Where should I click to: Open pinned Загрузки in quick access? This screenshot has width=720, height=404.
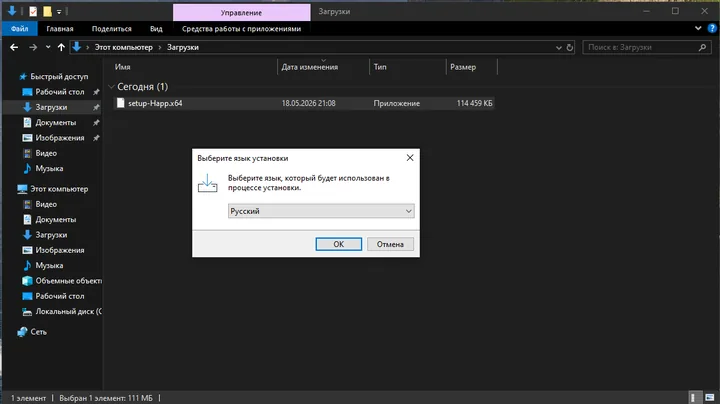click(x=51, y=107)
